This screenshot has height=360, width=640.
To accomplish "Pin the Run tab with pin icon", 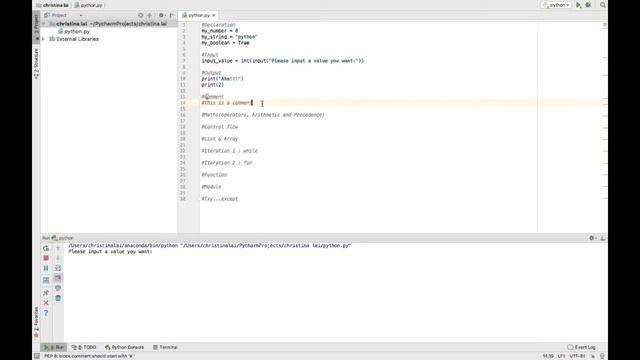I will (x=46, y=293).
